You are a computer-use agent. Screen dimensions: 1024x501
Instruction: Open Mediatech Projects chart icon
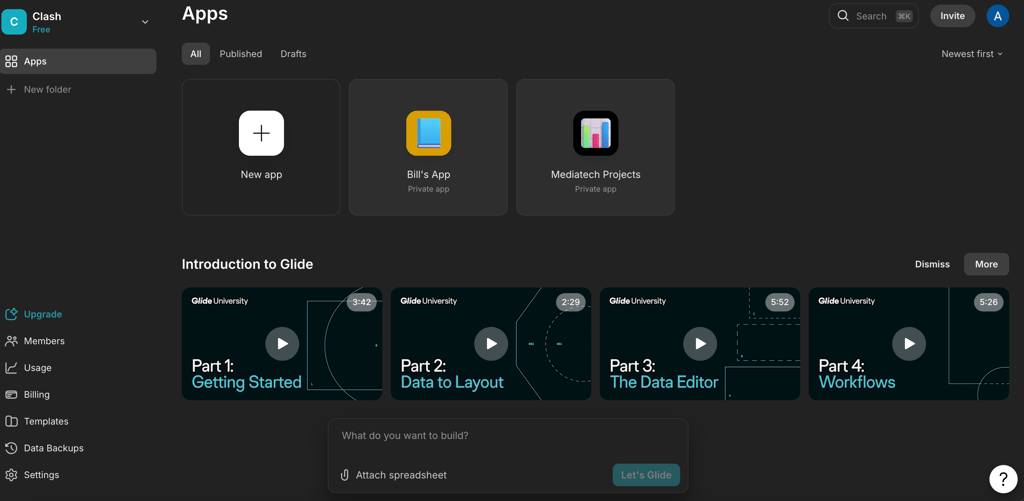[596, 133]
